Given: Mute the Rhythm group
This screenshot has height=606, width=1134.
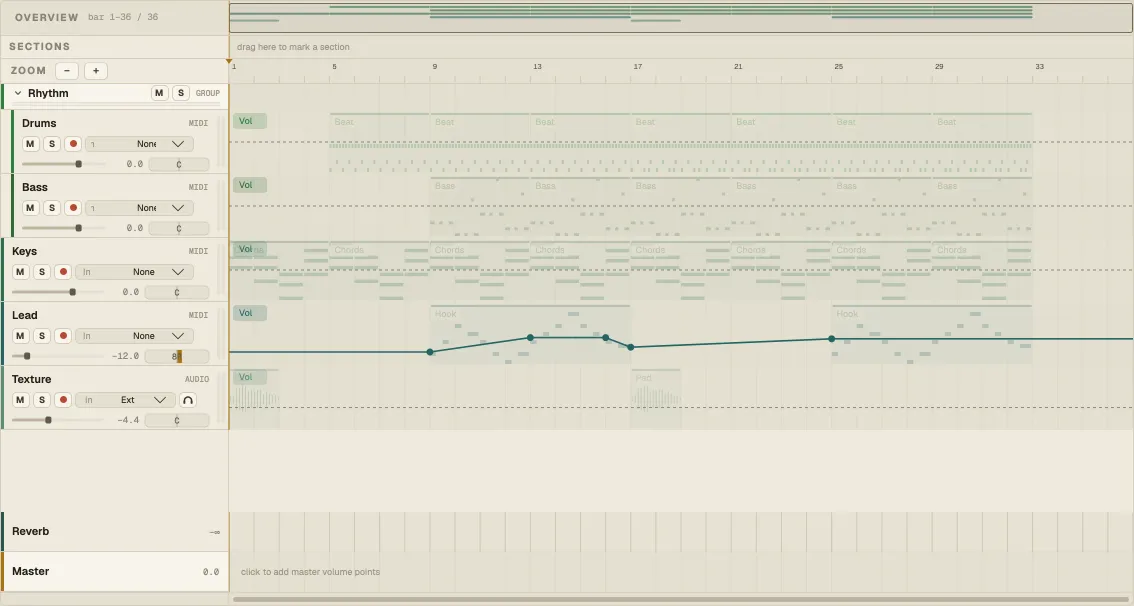Looking at the screenshot, I should [159, 93].
